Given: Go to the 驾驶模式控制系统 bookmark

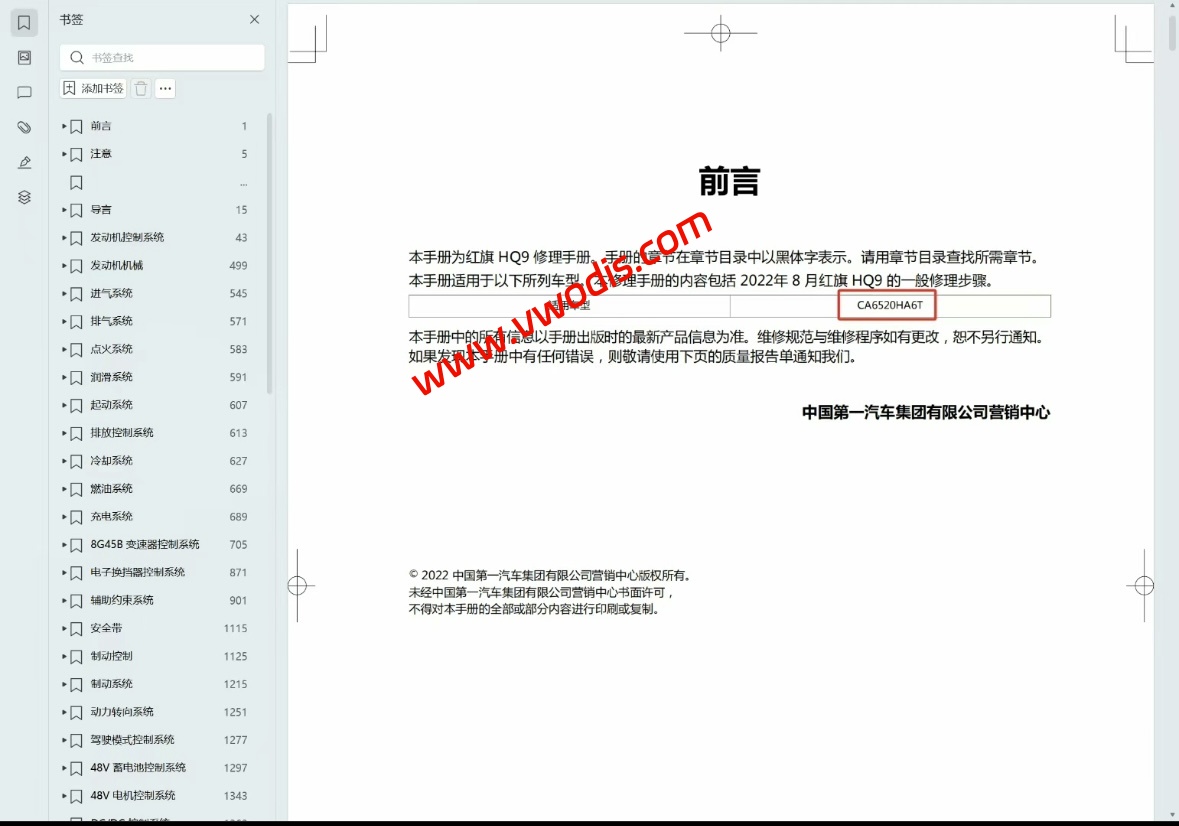Looking at the screenshot, I should tap(132, 740).
